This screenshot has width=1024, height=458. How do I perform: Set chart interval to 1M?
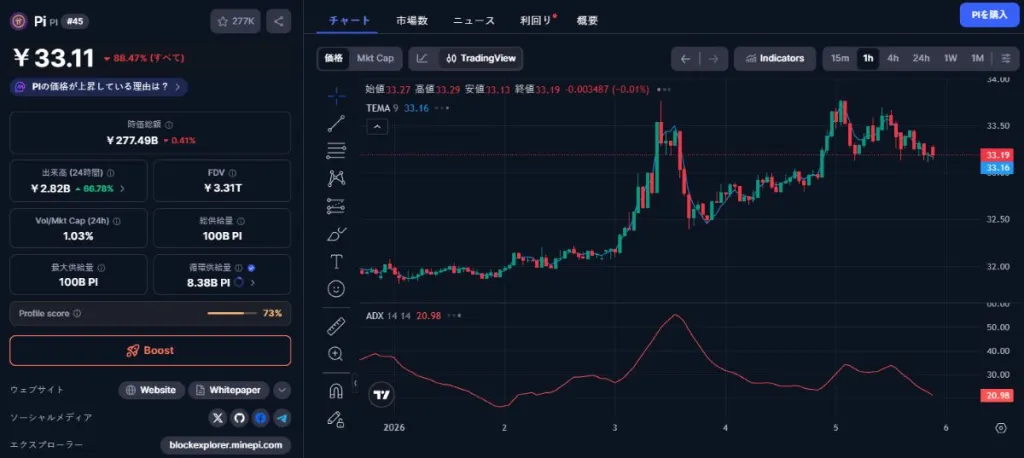click(977, 58)
